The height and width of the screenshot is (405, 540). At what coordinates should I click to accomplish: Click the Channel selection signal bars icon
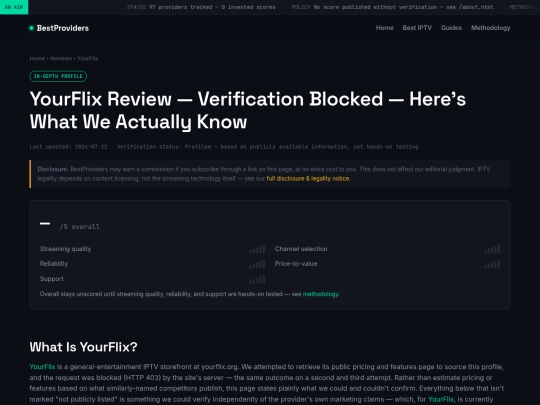(492, 249)
